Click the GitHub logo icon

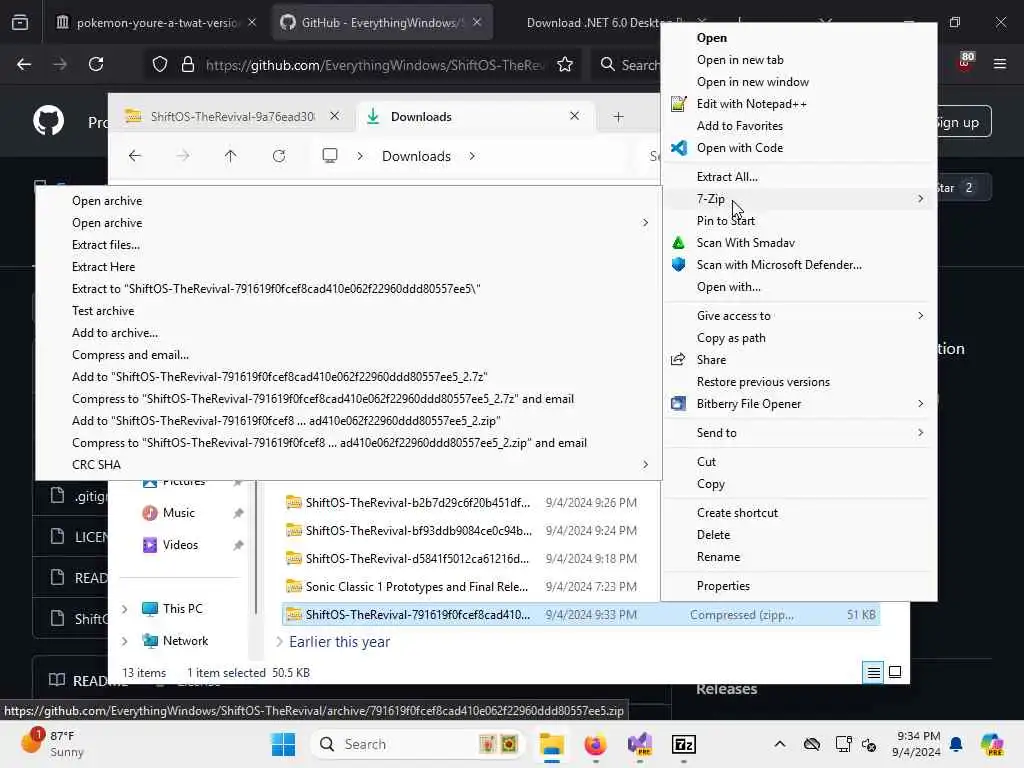point(49,121)
